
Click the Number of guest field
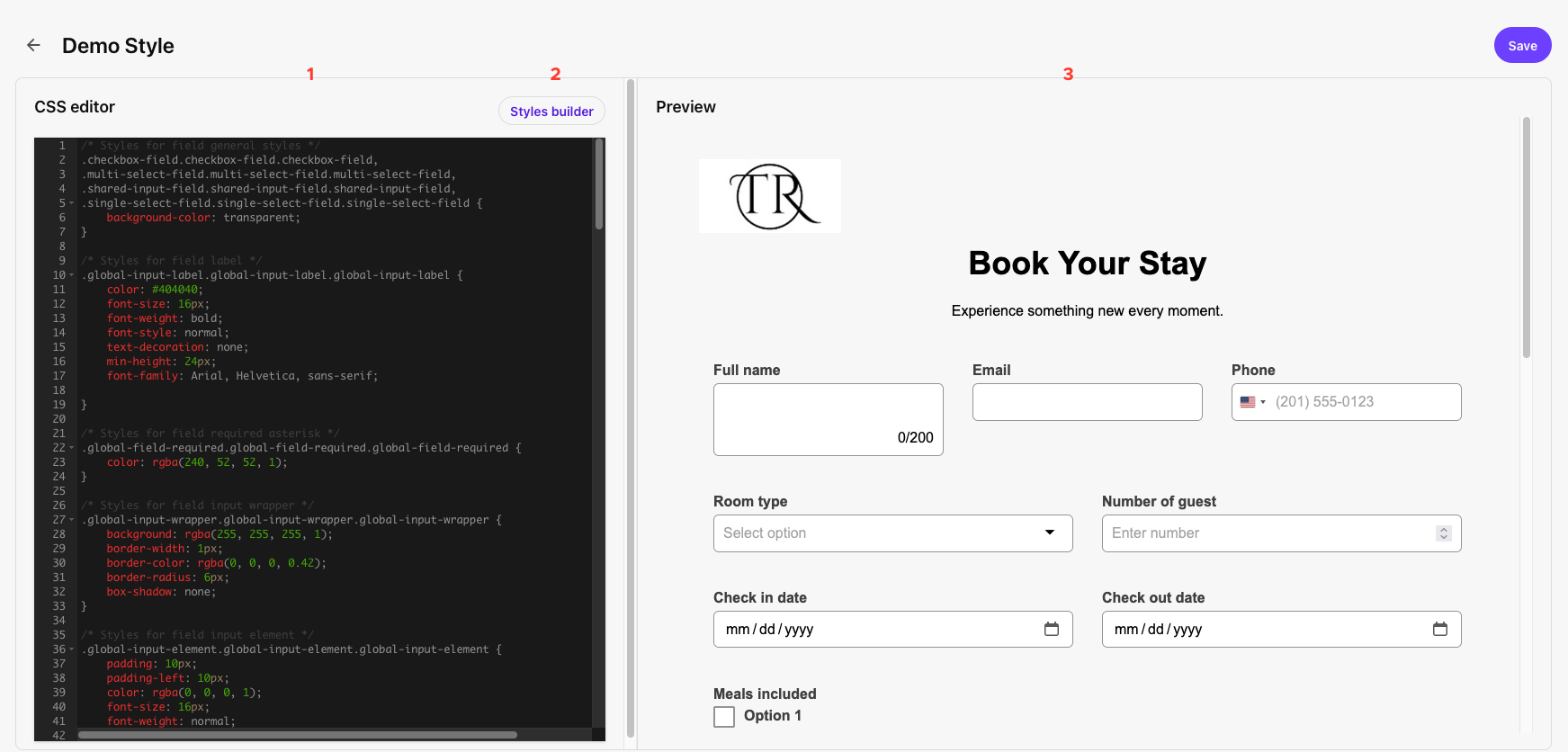pyautogui.click(x=1281, y=533)
